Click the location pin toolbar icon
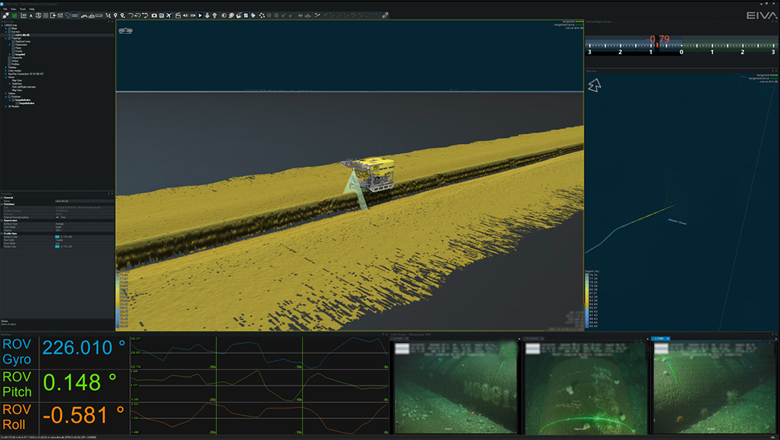This screenshot has height=440, width=780. click(x=115, y=15)
